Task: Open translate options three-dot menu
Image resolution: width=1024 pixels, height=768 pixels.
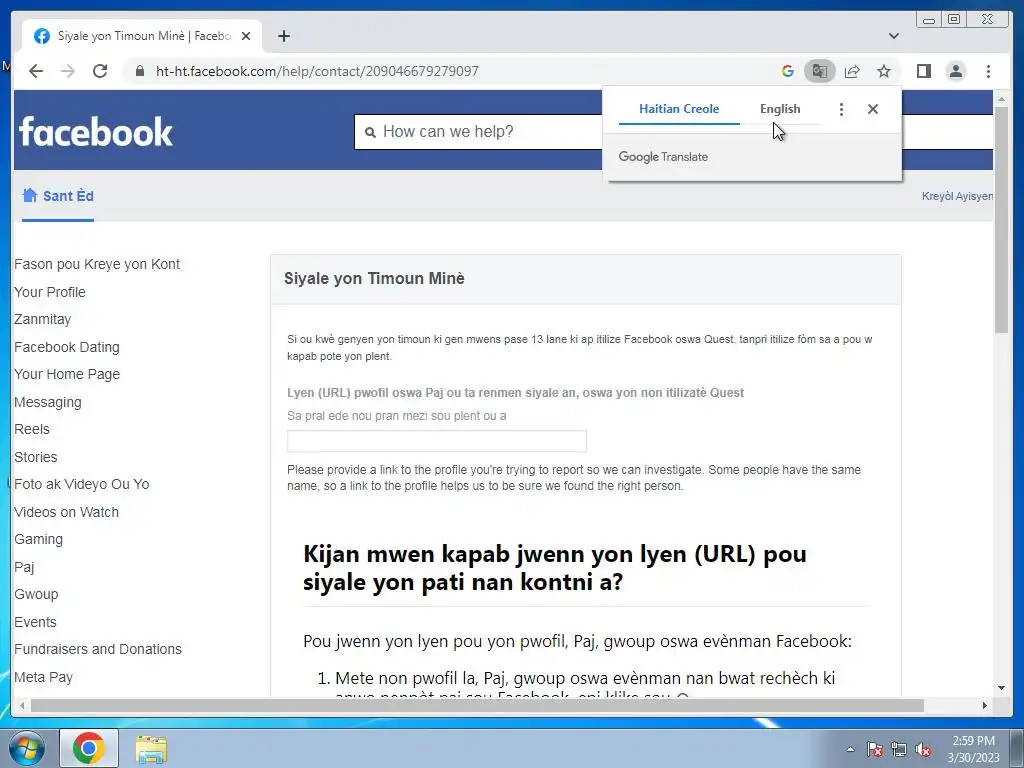Action: 841,109
